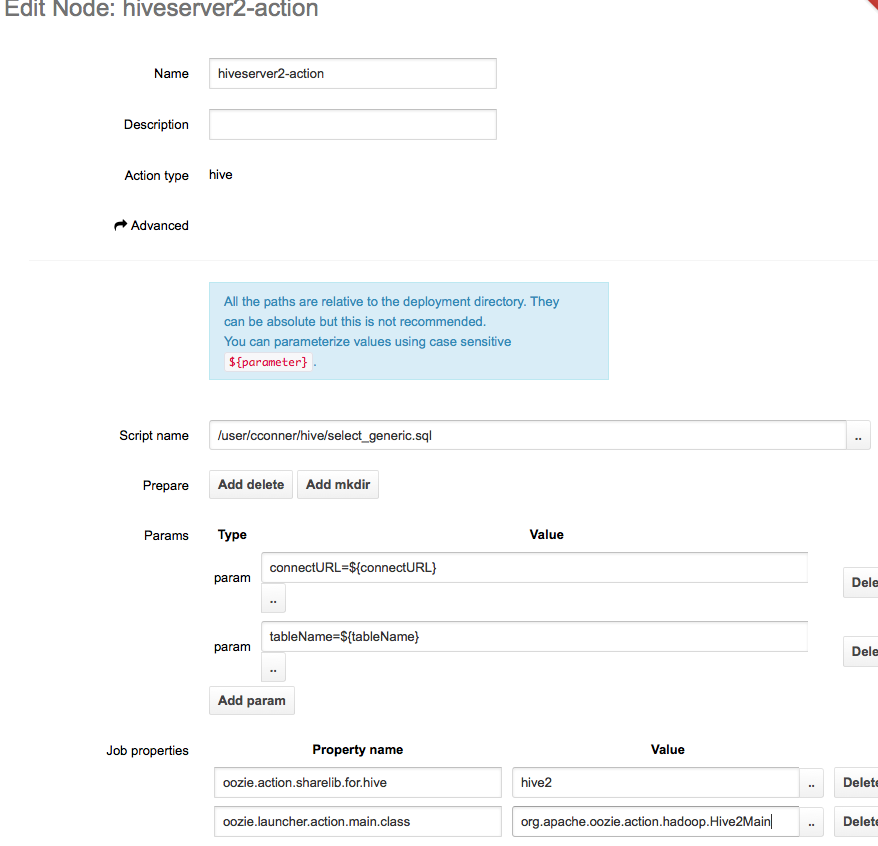Open file browser for Script name
Image resolution: width=878 pixels, height=846 pixels.
tap(858, 436)
